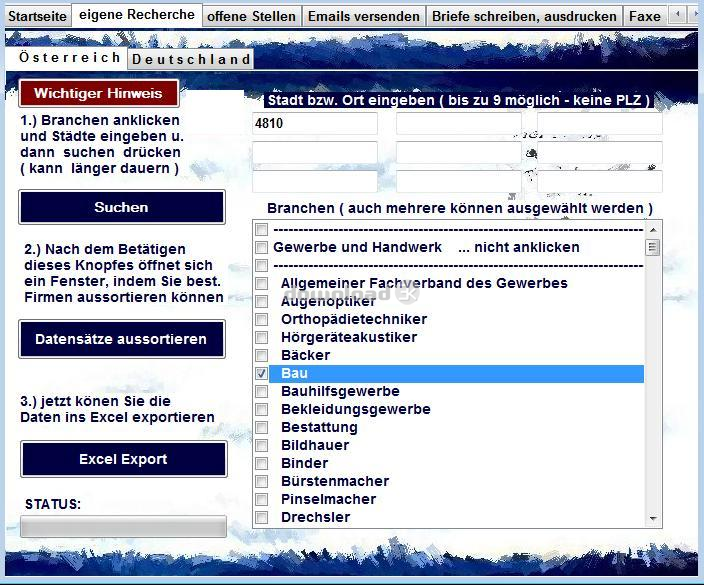This screenshot has width=704, height=585.
Task: Switch to the Startseite tab
Action: [x=37, y=16]
